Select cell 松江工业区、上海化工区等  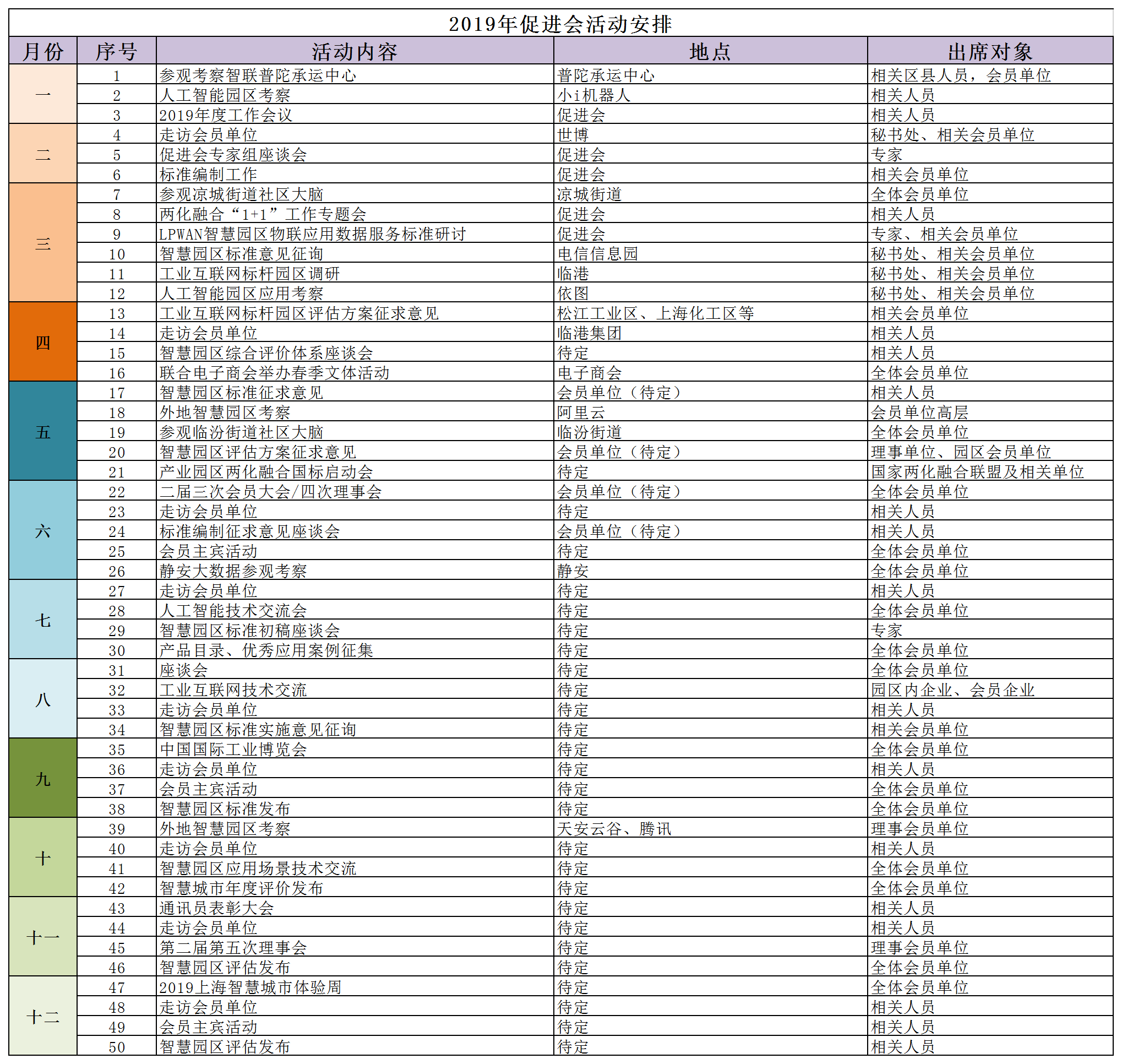(x=710, y=312)
